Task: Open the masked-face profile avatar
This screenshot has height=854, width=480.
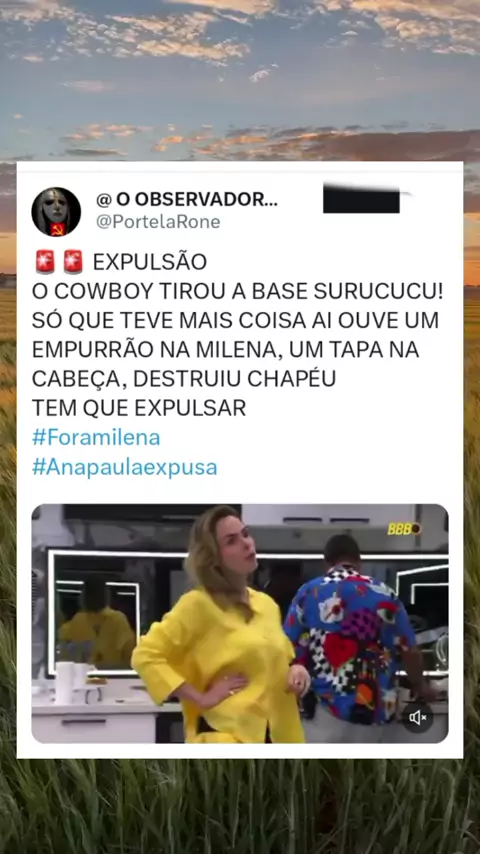Action: (56, 212)
